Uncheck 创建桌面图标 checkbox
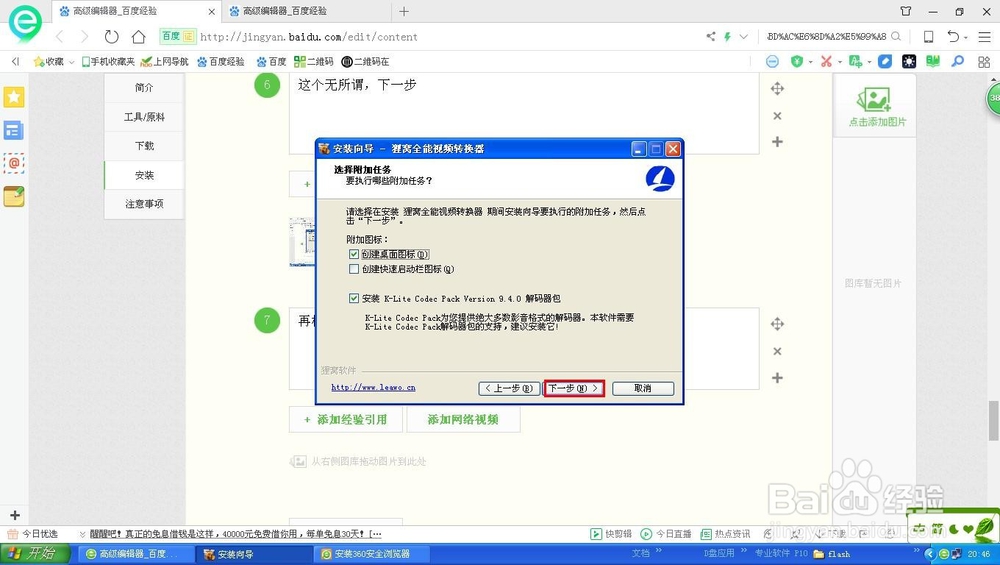Screen dimensions: 1000x565 [x=354, y=254]
